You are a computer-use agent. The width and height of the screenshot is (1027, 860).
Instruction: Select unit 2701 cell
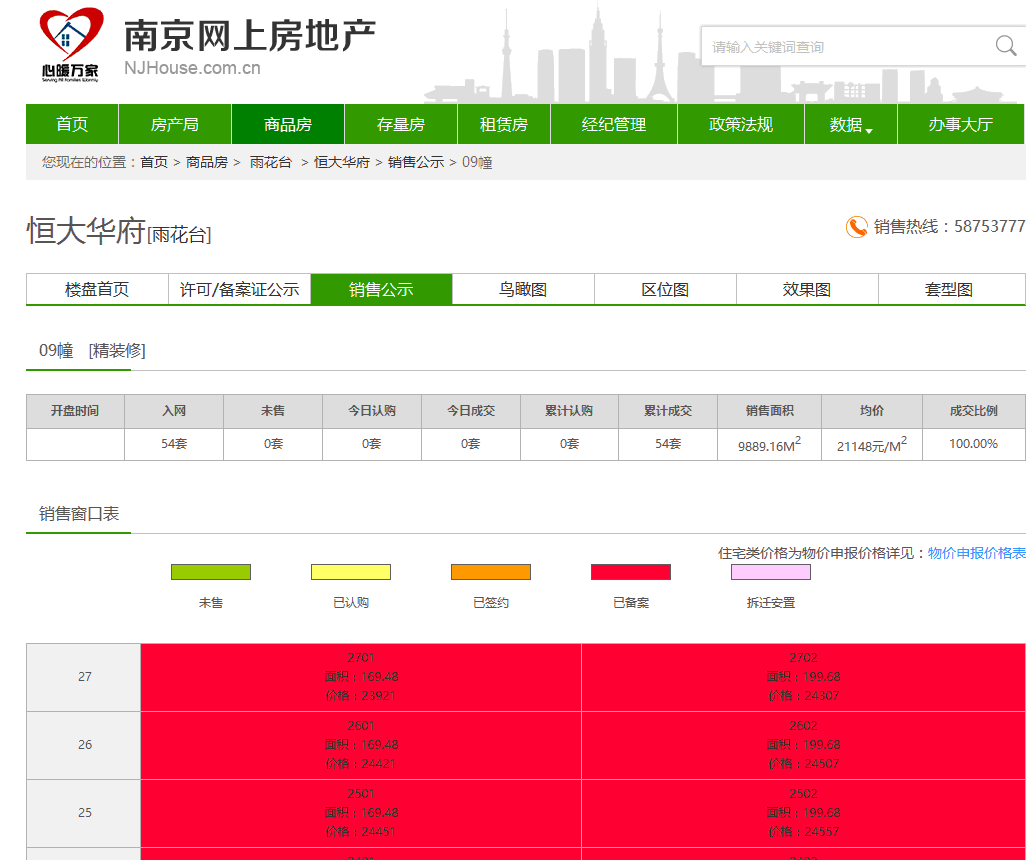click(361, 677)
